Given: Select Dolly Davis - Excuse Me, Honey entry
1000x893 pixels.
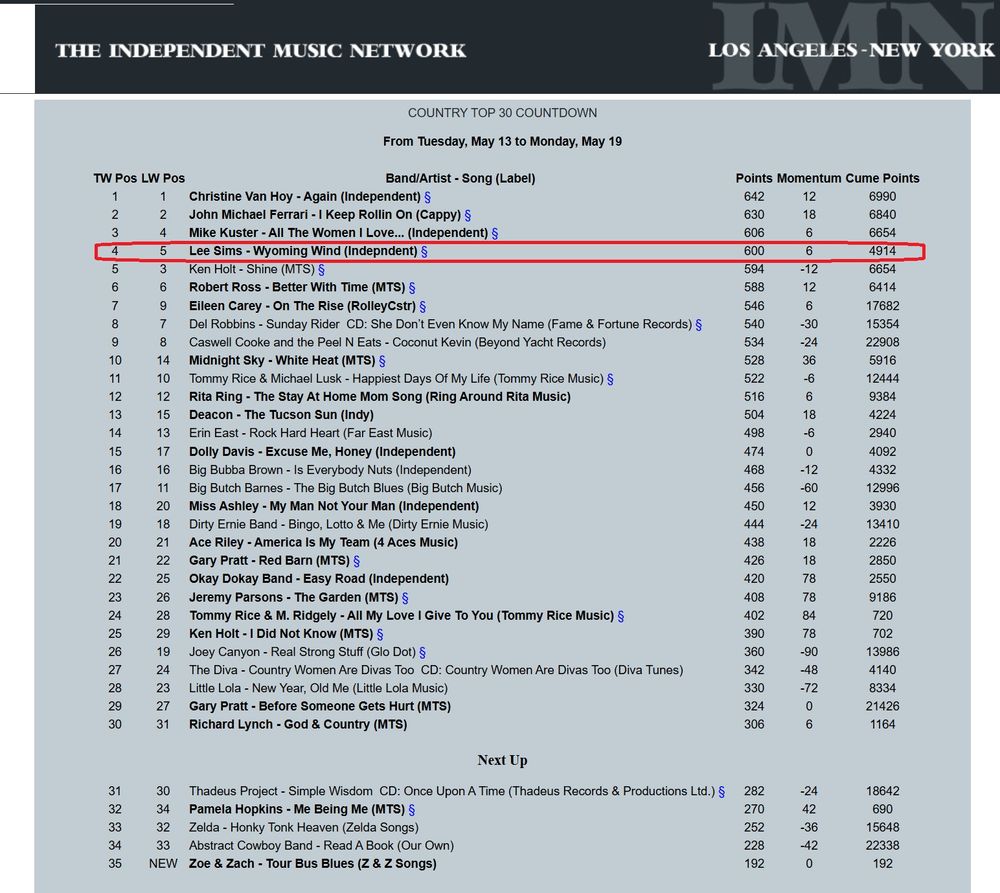Looking at the screenshot, I should (x=322, y=452).
